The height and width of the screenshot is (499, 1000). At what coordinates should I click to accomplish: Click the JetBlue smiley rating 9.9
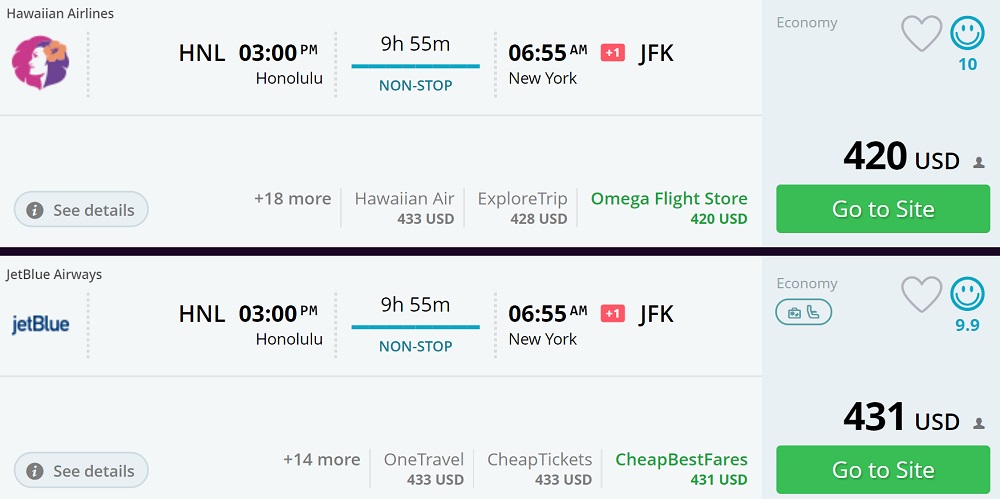[967, 294]
